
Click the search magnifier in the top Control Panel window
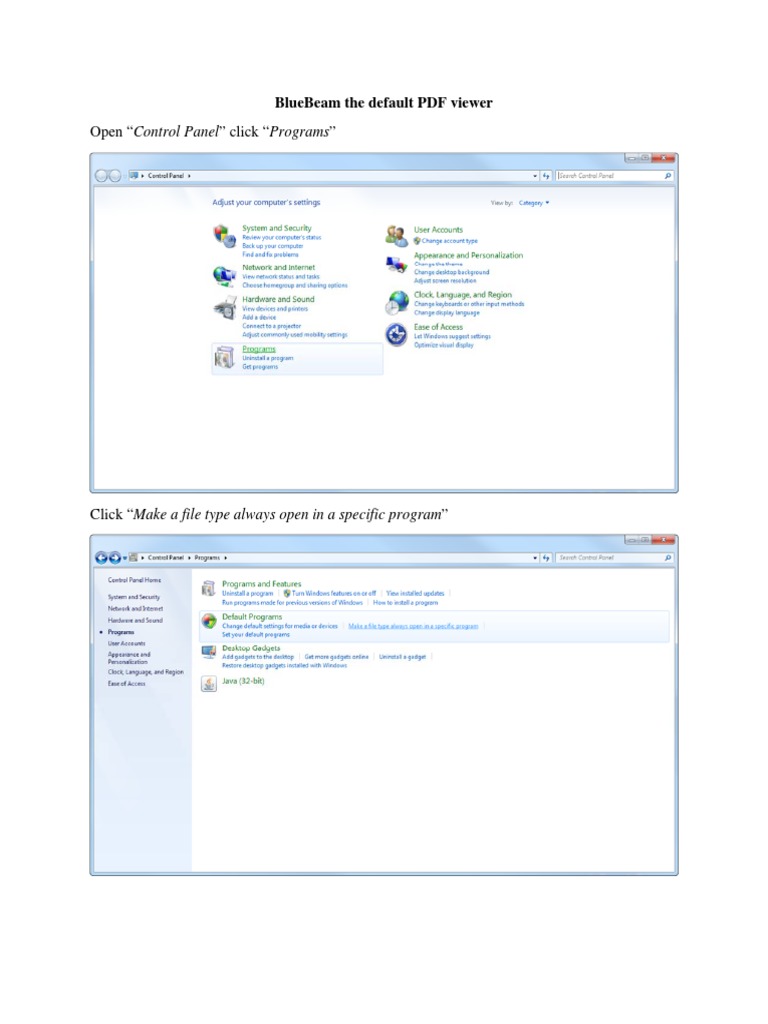667,176
